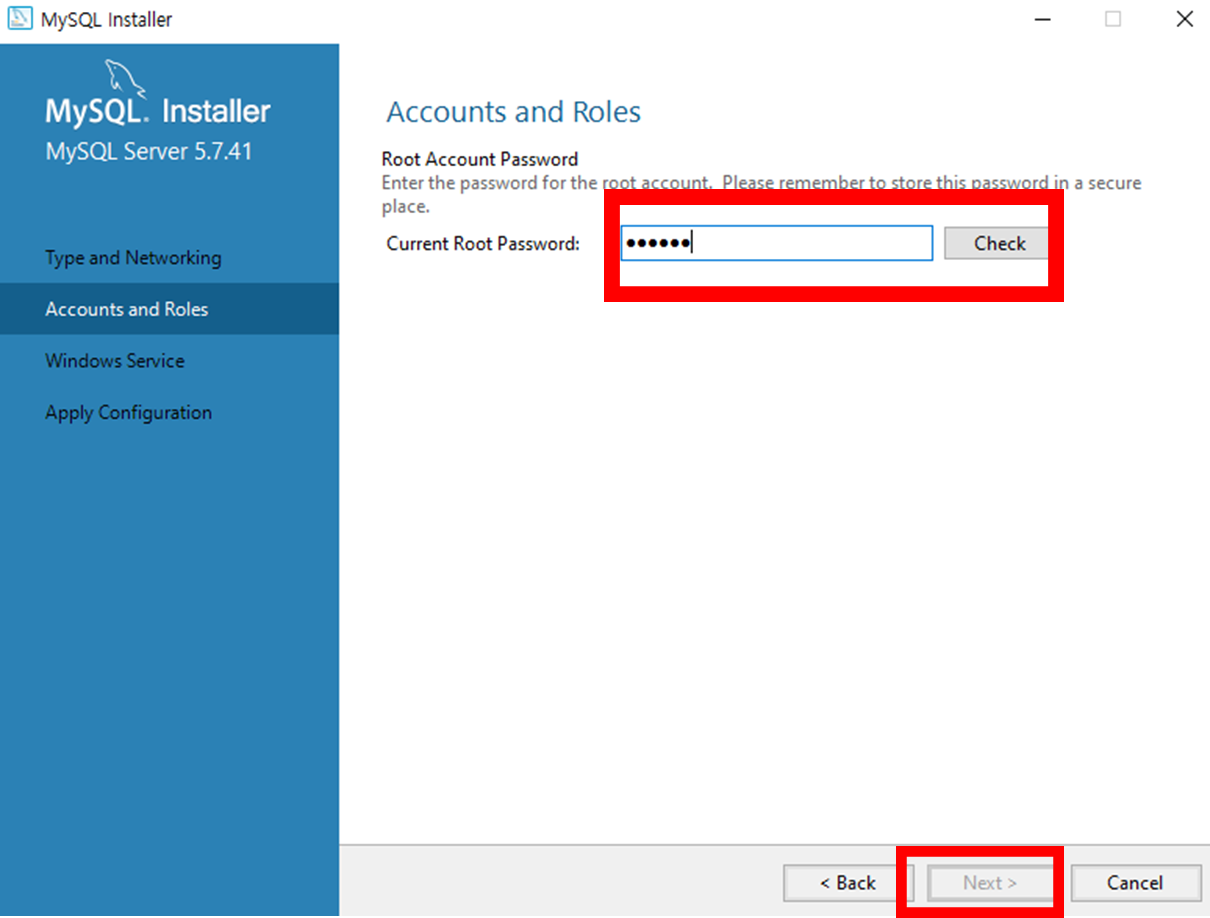1210x918 pixels.
Task: Select the Accounts and Roles step
Action: pos(170,309)
